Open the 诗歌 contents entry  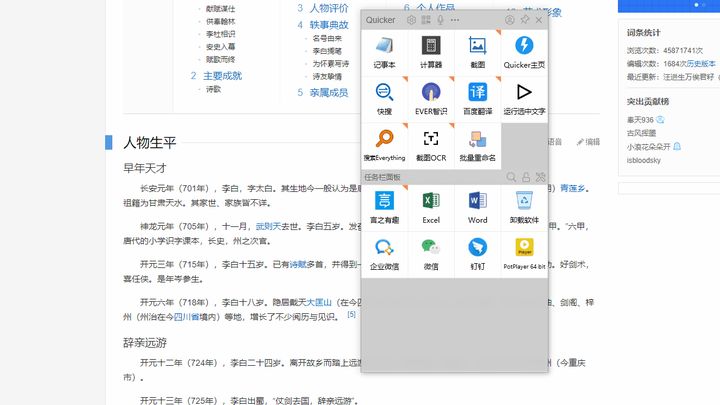tap(213, 89)
